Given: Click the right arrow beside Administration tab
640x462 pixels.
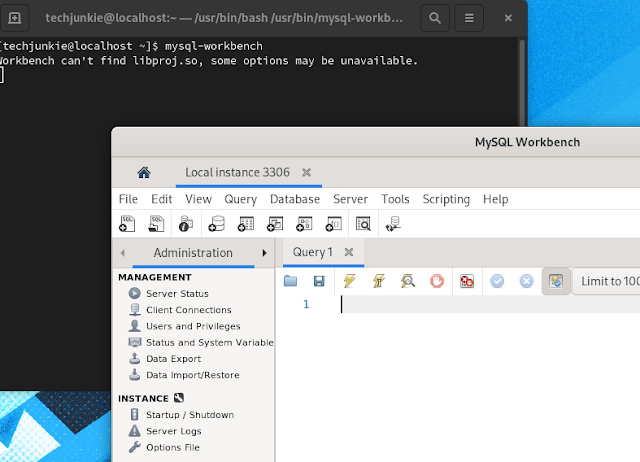Looking at the screenshot, I should click(x=264, y=253).
